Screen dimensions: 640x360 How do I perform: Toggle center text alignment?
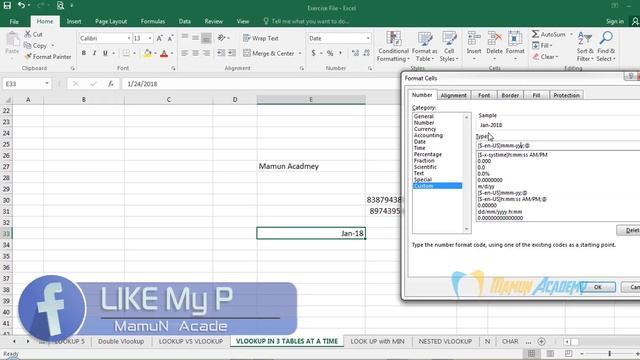pyautogui.click(x=196, y=53)
